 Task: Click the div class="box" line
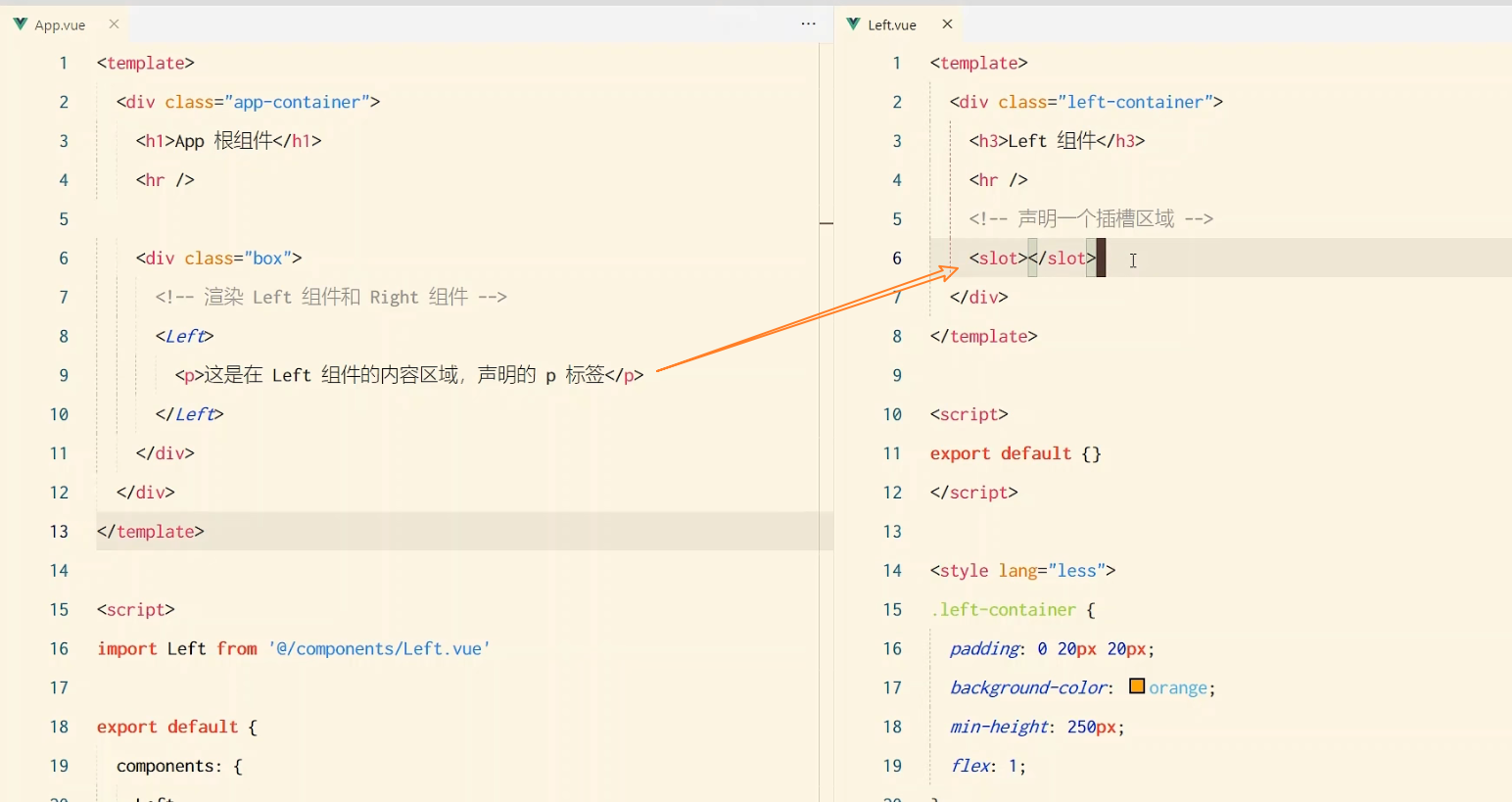(218, 259)
